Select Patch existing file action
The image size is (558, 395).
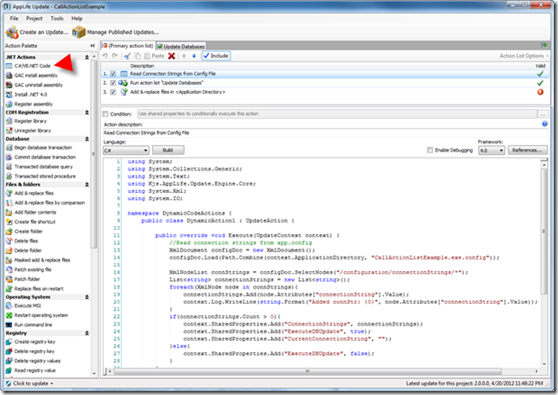pyautogui.click(x=28, y=270)
